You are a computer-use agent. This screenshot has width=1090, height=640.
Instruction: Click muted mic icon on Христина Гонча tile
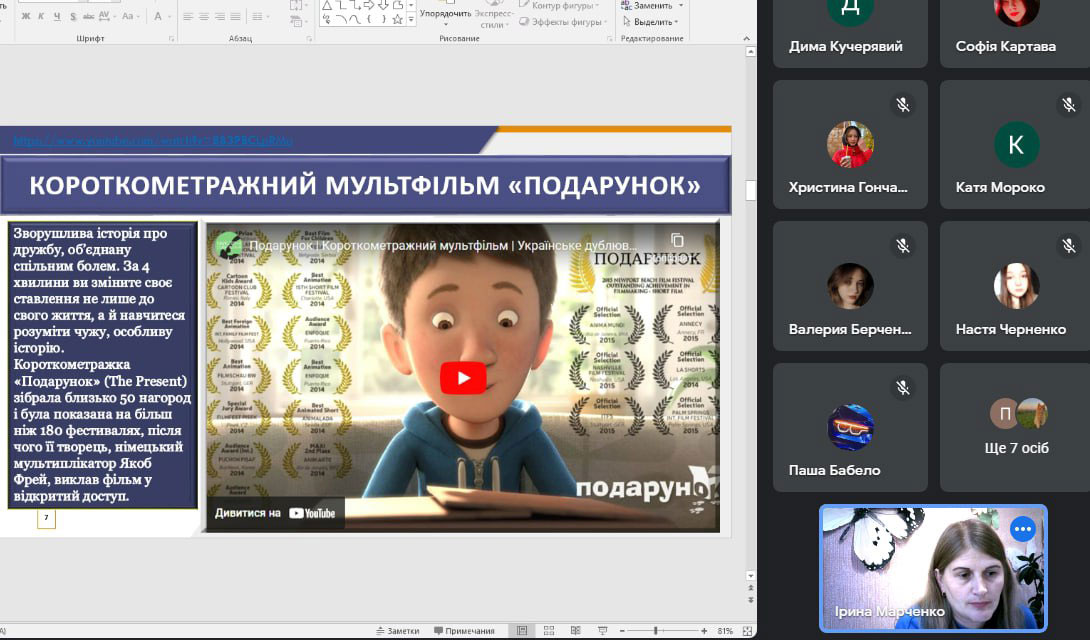click(x=902, y=105)
